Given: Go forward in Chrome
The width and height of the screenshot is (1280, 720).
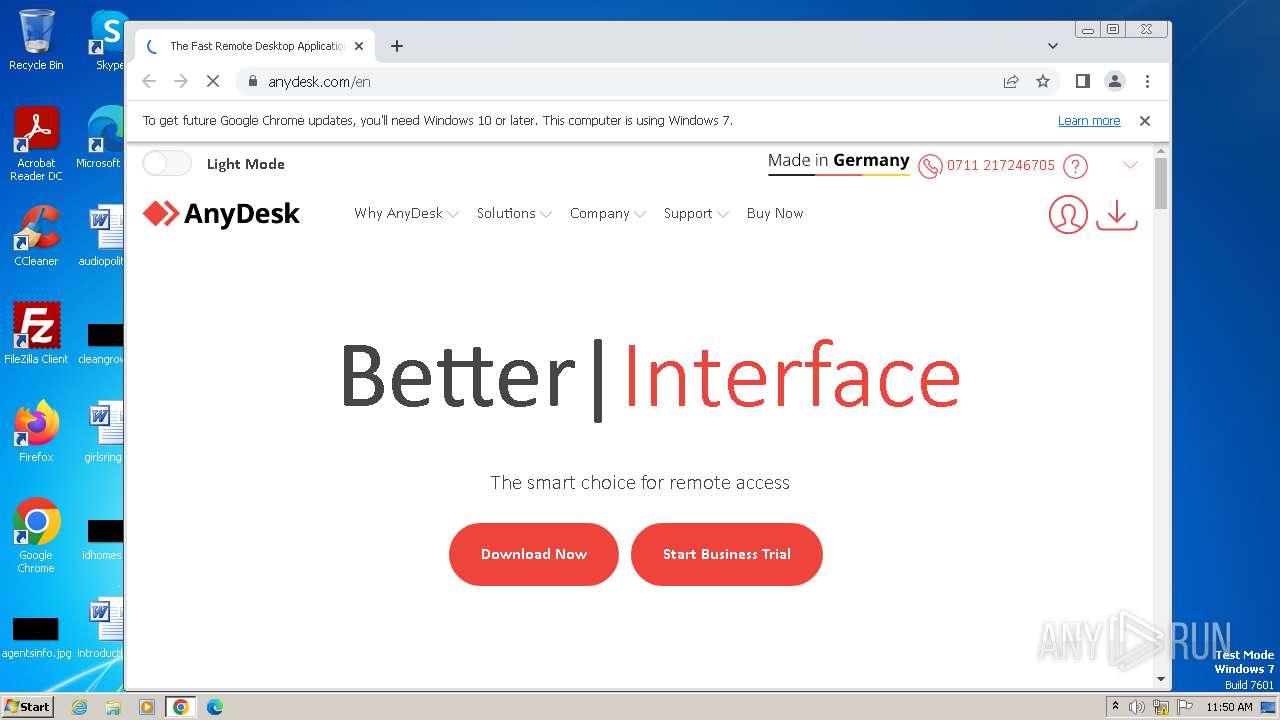Looking at the screenshot, I should (181, 81).
